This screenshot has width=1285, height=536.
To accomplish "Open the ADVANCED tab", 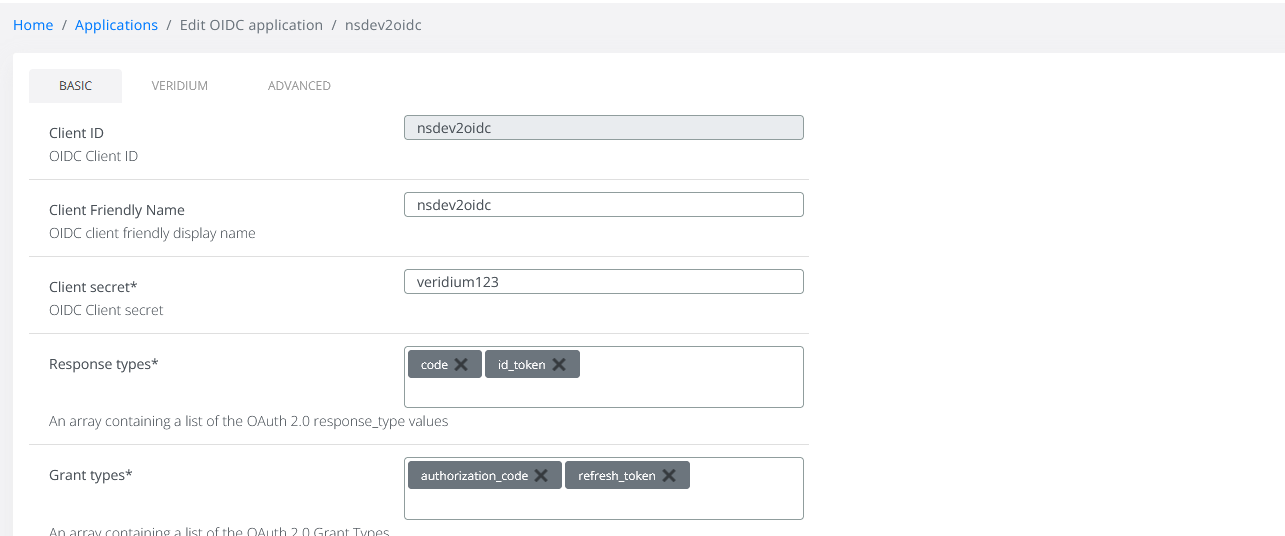I will (299, 86).
